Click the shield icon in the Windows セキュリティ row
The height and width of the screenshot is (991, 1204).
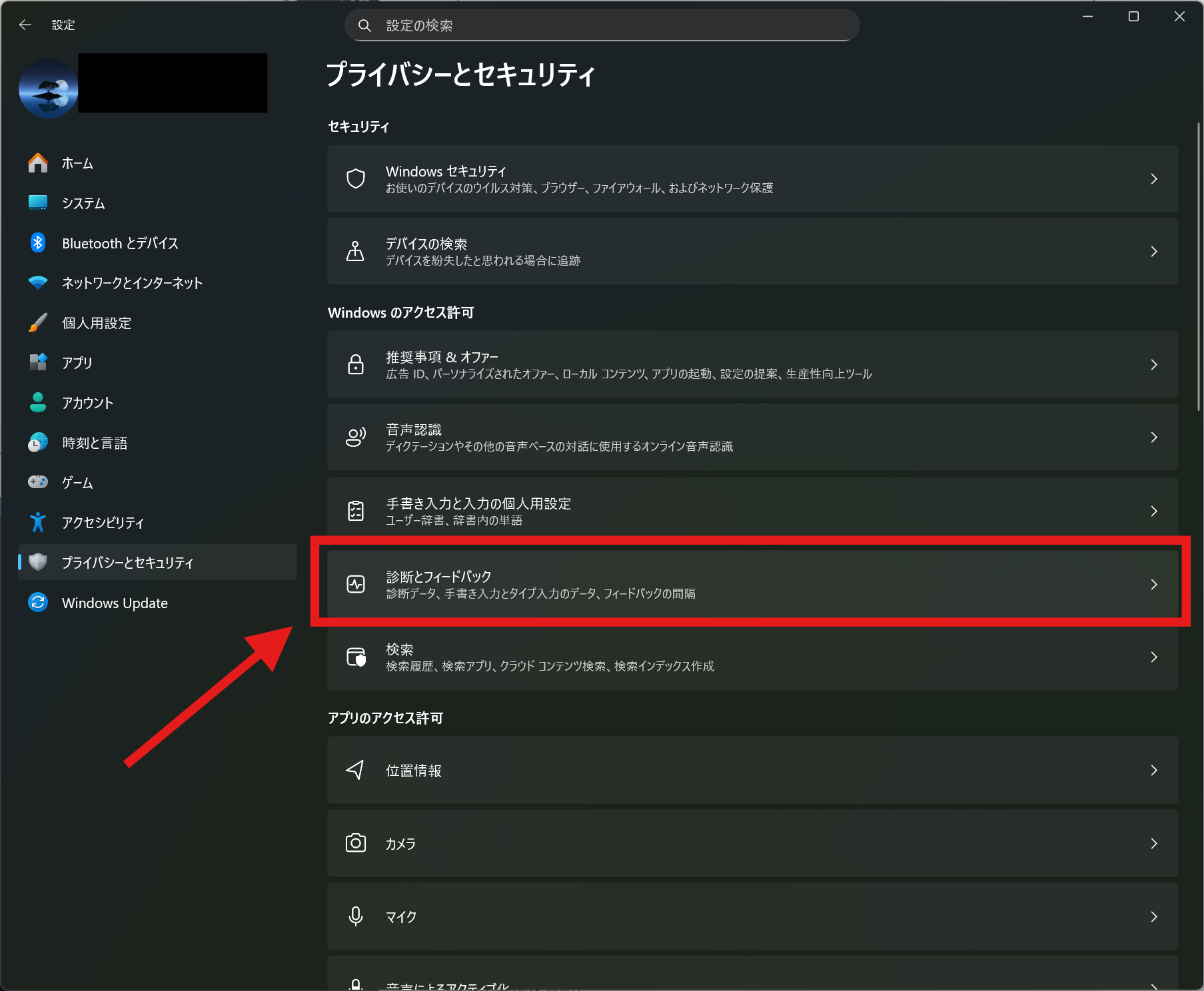(356, 178)
